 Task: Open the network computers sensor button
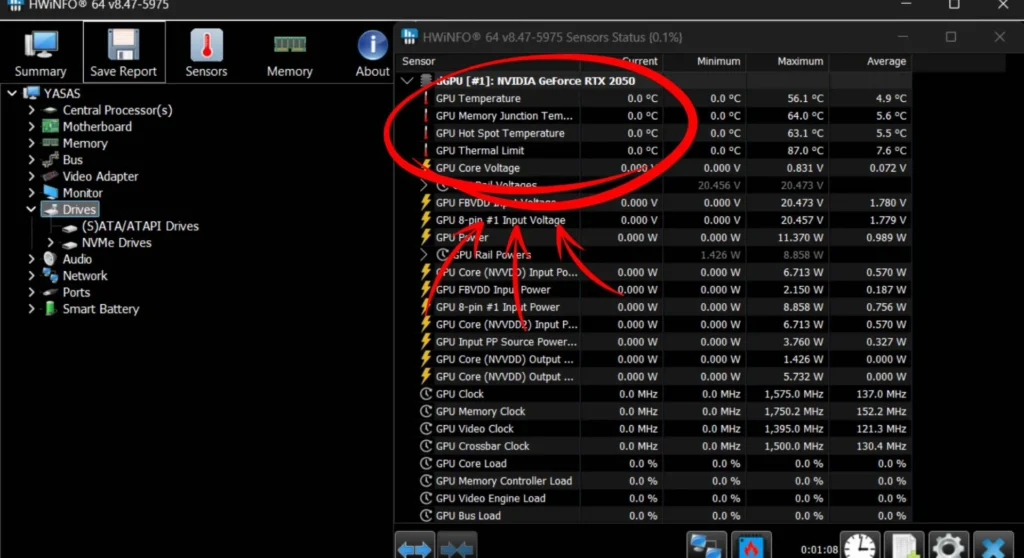tap(707, 545)
